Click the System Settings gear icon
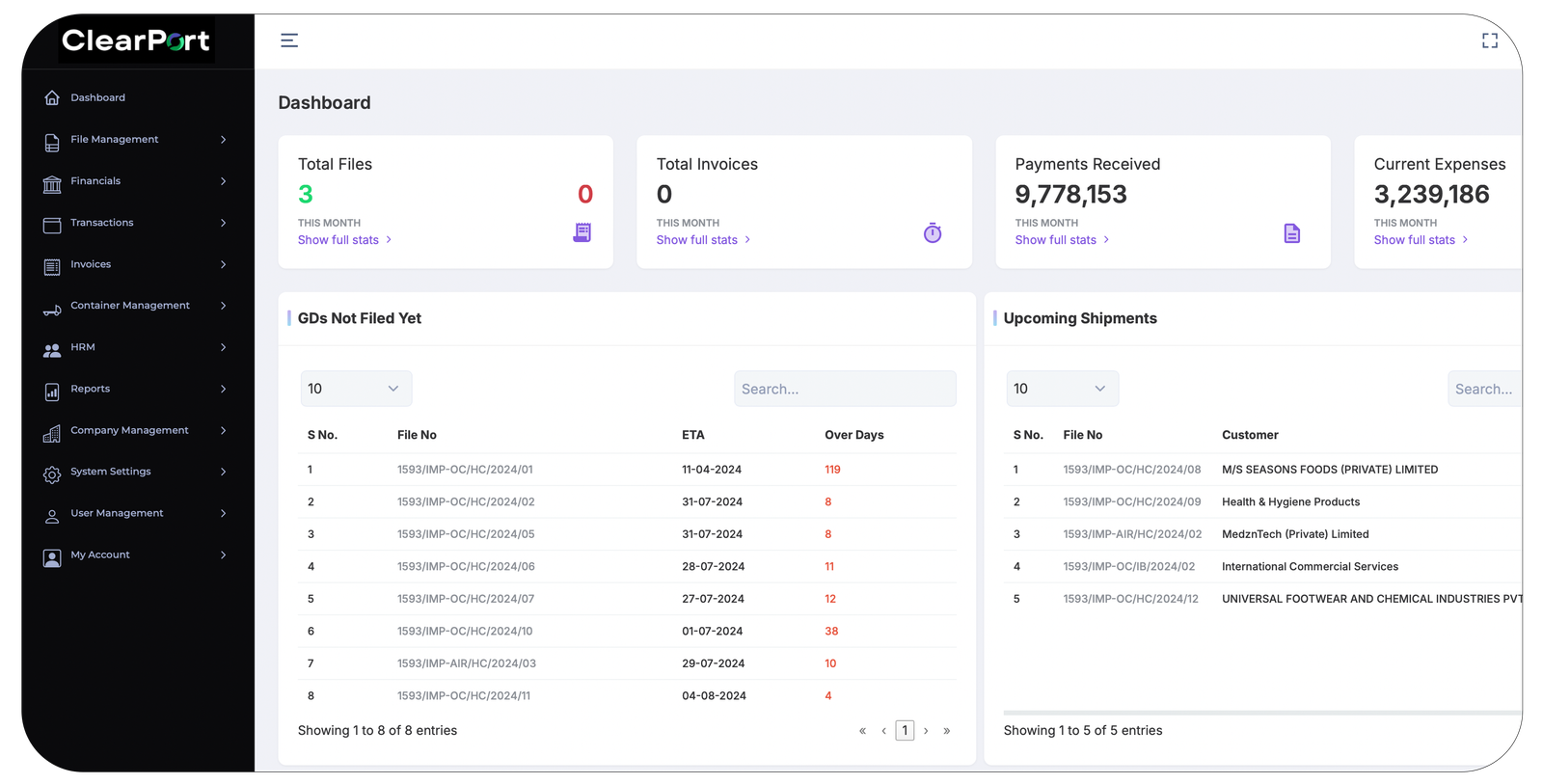The image size is (1543, 784). click(x=52, y=475)
